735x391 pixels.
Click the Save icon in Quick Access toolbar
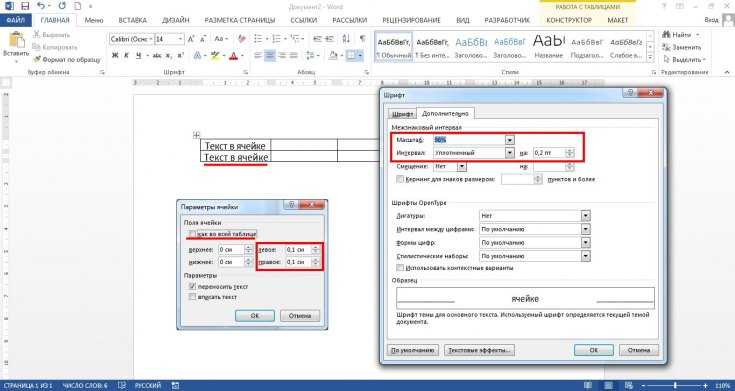[x=25, y=7]
